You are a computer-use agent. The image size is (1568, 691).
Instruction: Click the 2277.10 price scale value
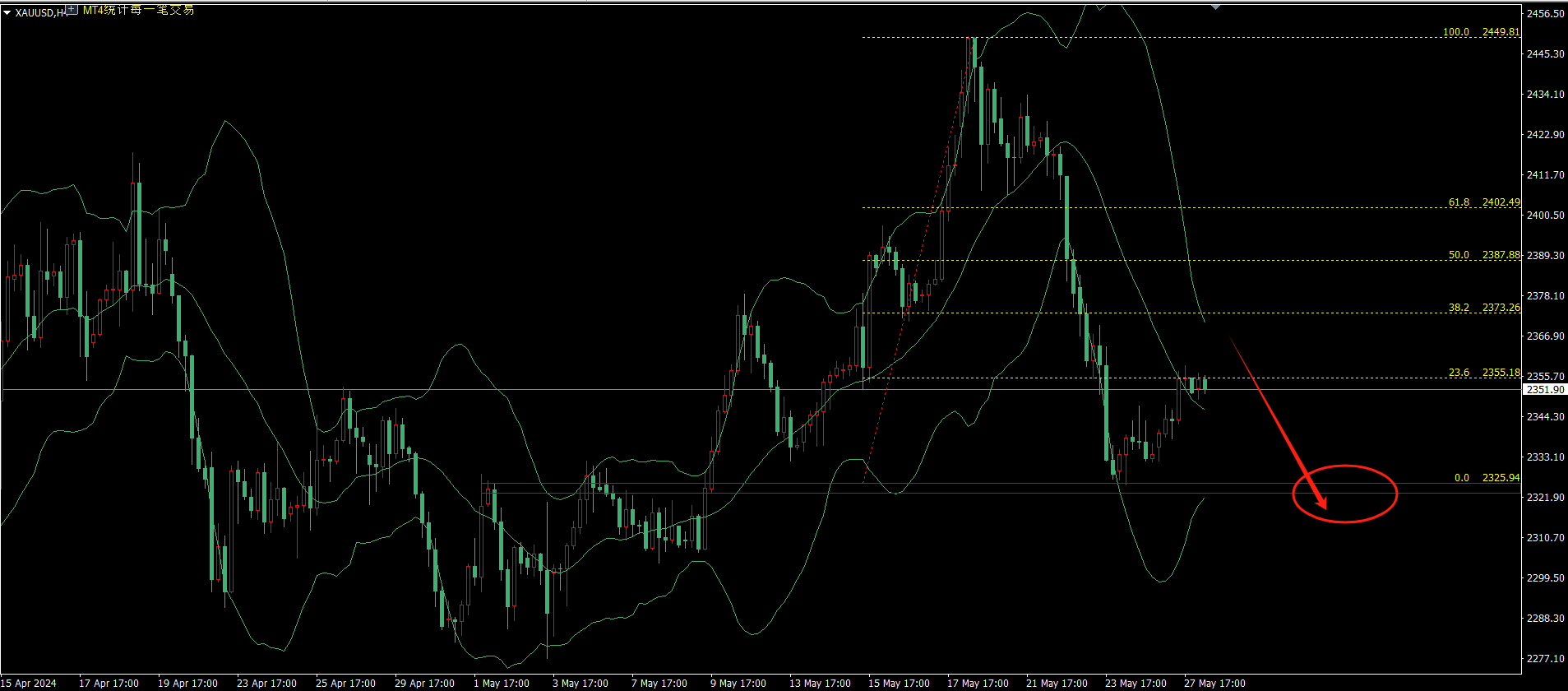[1545, 659]
